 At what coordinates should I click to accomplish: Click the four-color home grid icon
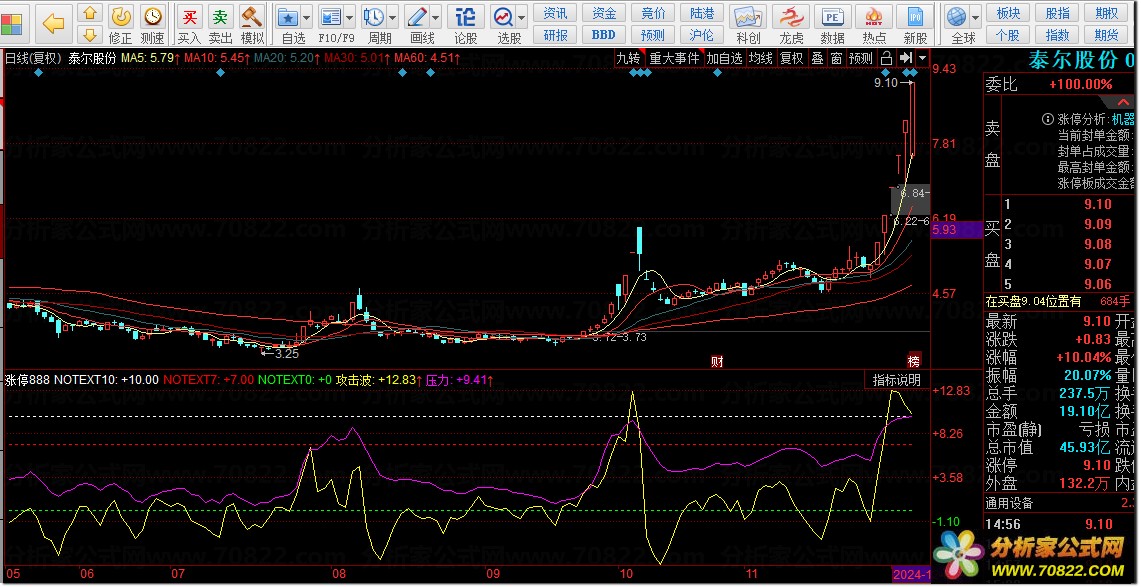(11, 23)
